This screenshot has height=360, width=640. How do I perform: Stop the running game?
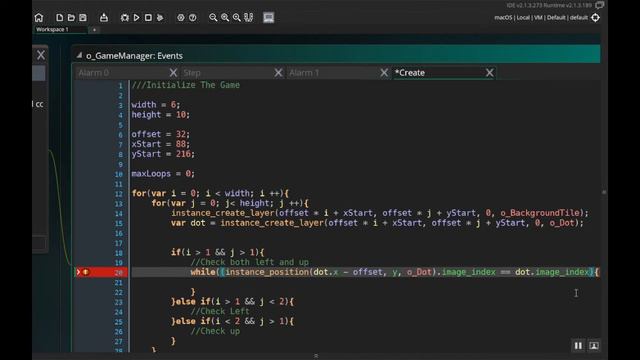pos(148,18)
